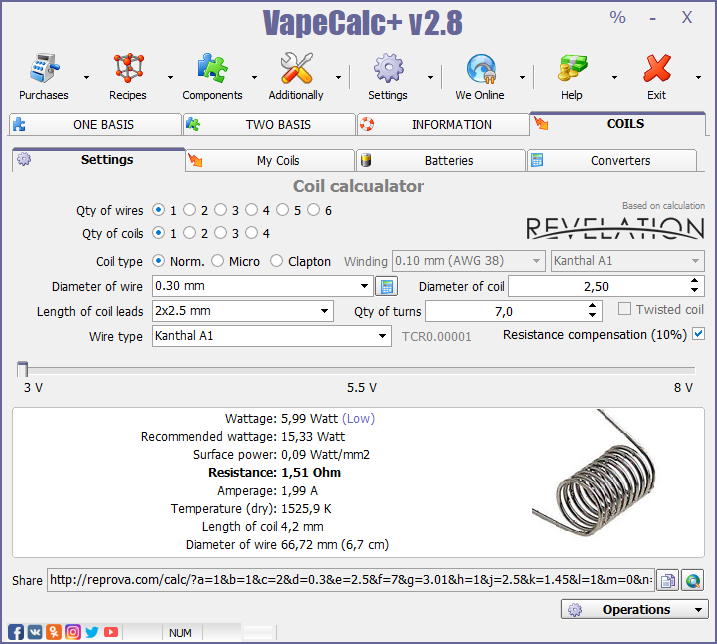Select 6 for quantity of wires
Screen dimensions: 717x644
[x=313, y=210]
